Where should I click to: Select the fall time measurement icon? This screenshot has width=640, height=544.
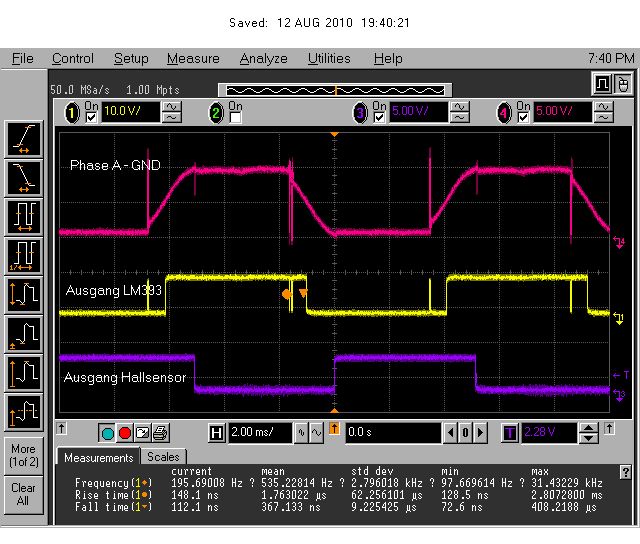click(x=24, y=178)
